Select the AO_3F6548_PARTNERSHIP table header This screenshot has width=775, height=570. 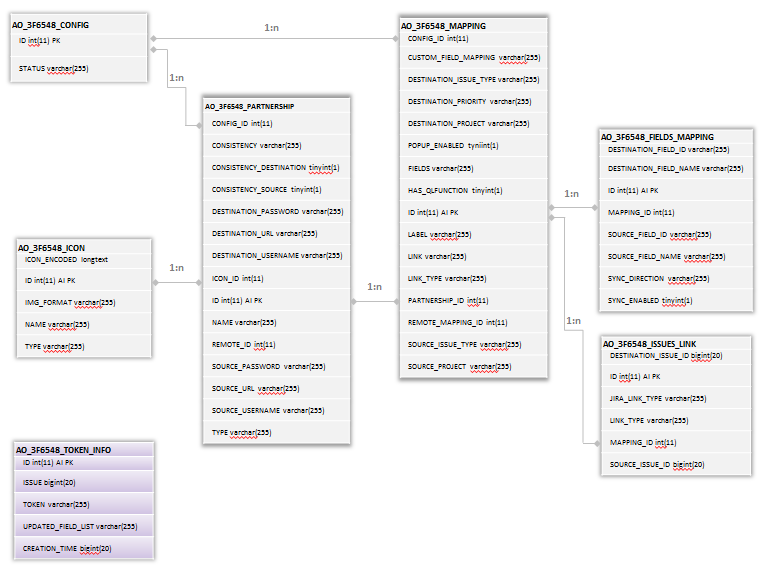pos(250,106)
